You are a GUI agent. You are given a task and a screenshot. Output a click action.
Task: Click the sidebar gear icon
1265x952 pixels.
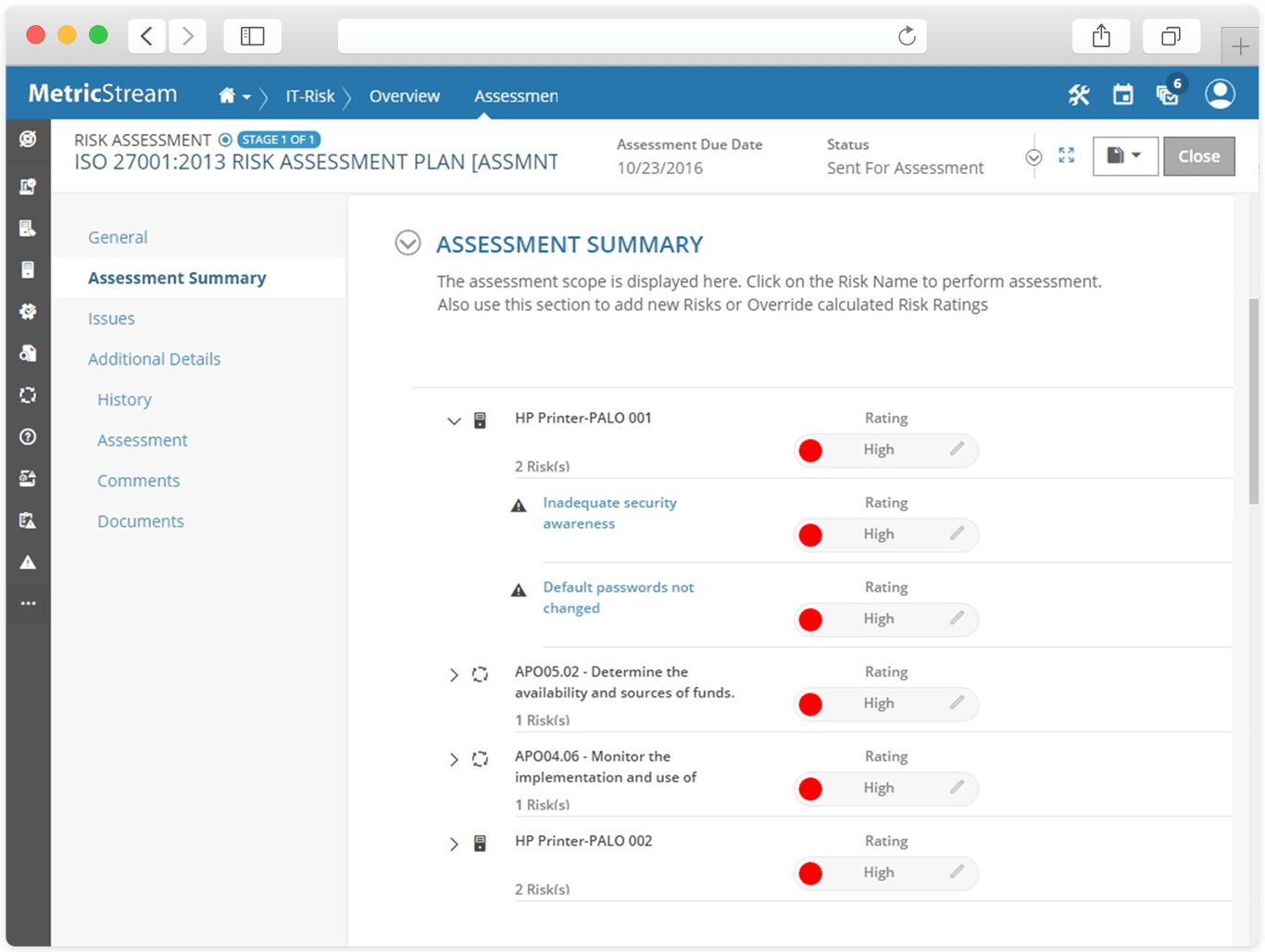pyautogui.click(x=29, y=311)
